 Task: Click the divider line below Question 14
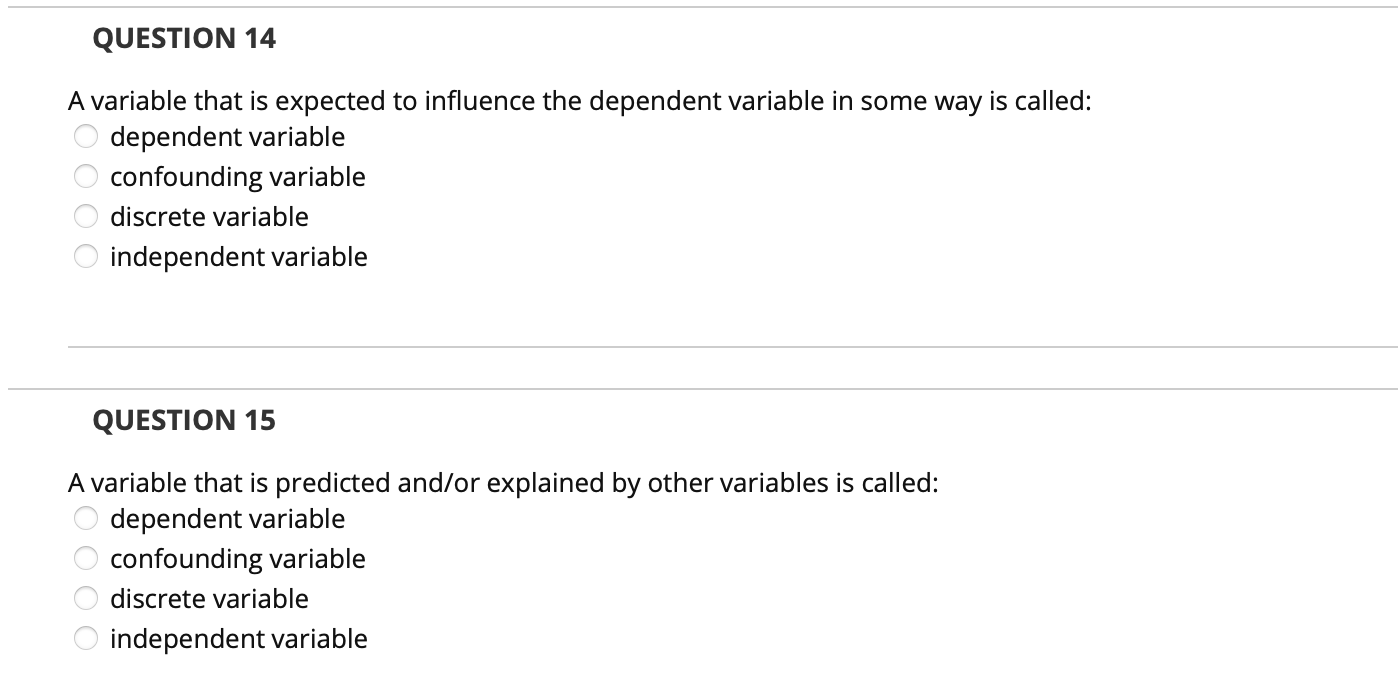coord(700,347)
